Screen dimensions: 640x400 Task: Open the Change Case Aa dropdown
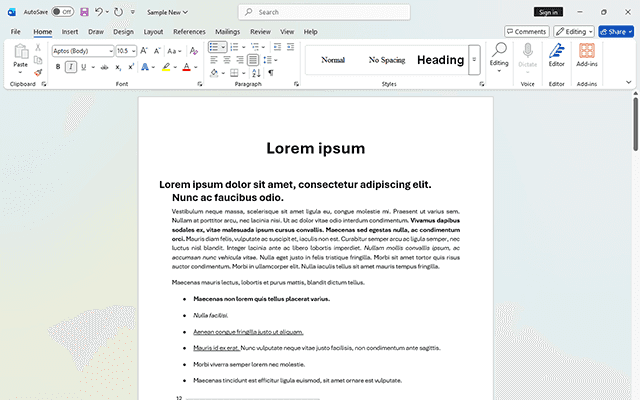[174, 51]
